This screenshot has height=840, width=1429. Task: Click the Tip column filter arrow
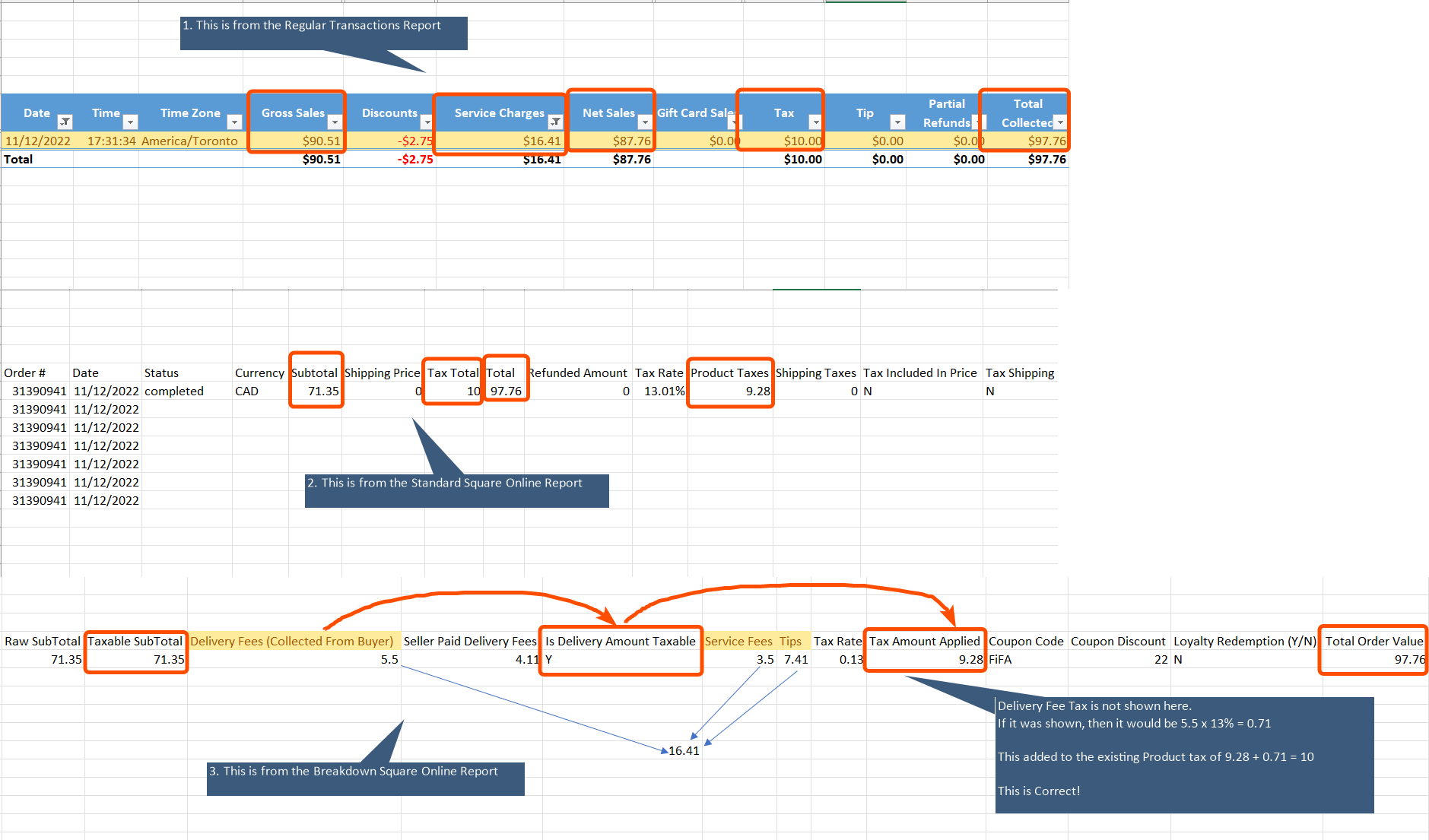[897, 122]
